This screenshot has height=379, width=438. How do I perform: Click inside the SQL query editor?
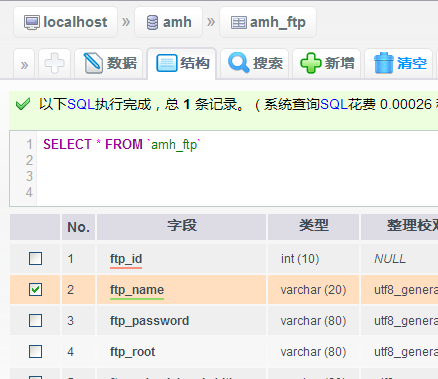[237, 168]
